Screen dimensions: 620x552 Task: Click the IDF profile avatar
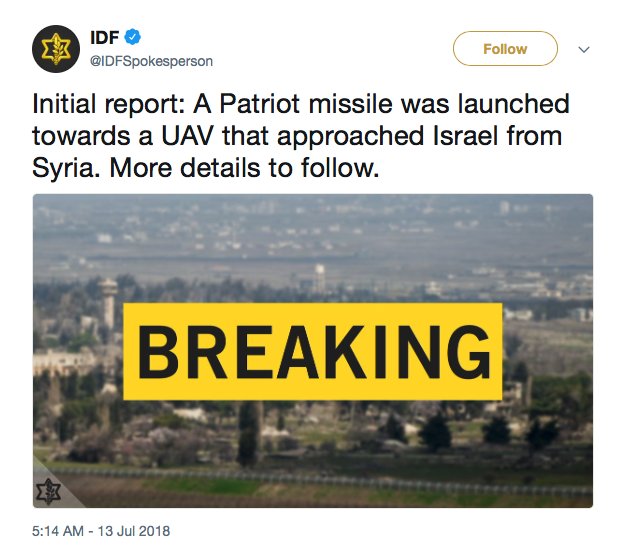[x=56, y=48]
